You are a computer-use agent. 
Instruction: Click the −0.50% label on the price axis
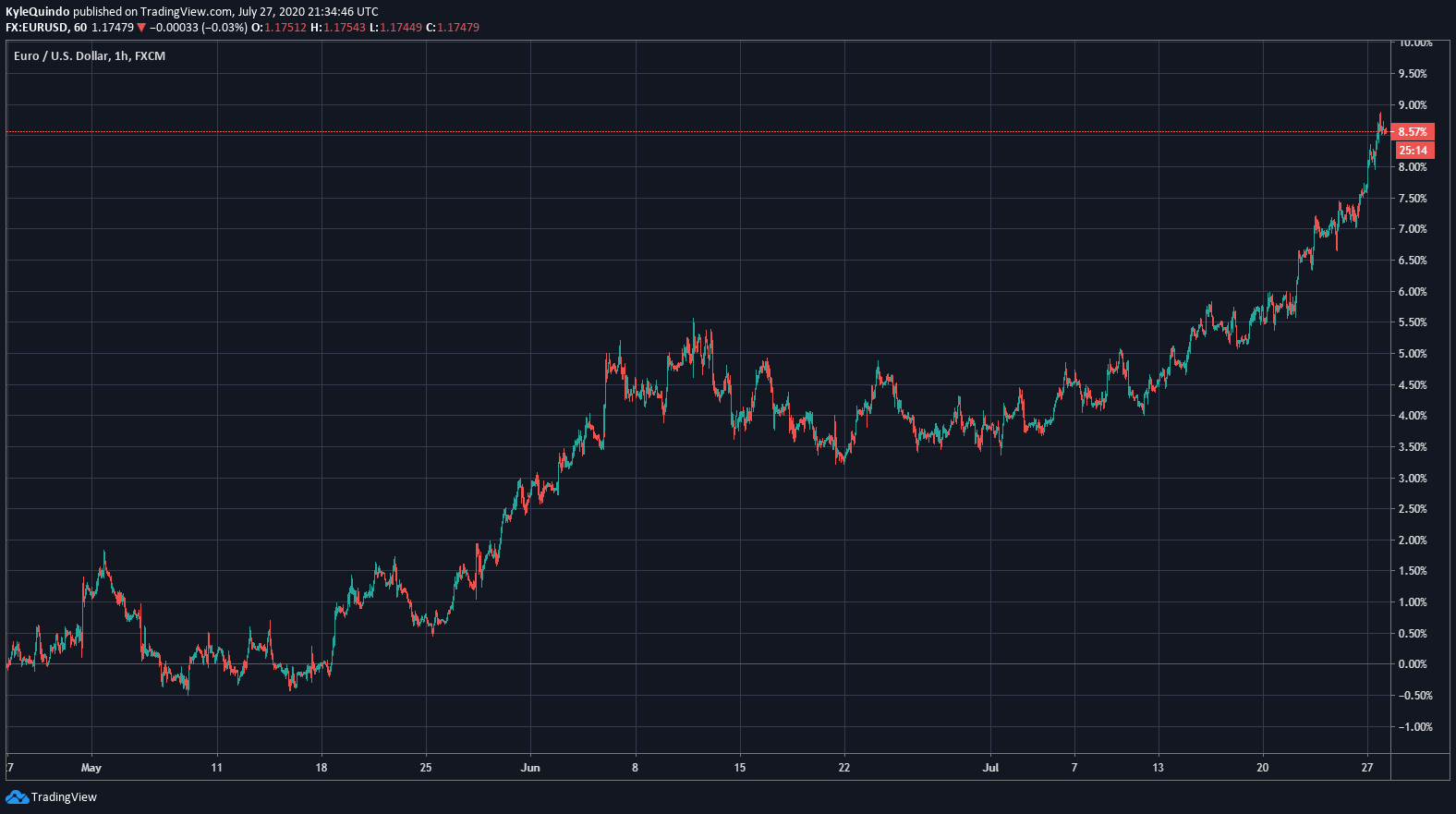[1413, 696]
